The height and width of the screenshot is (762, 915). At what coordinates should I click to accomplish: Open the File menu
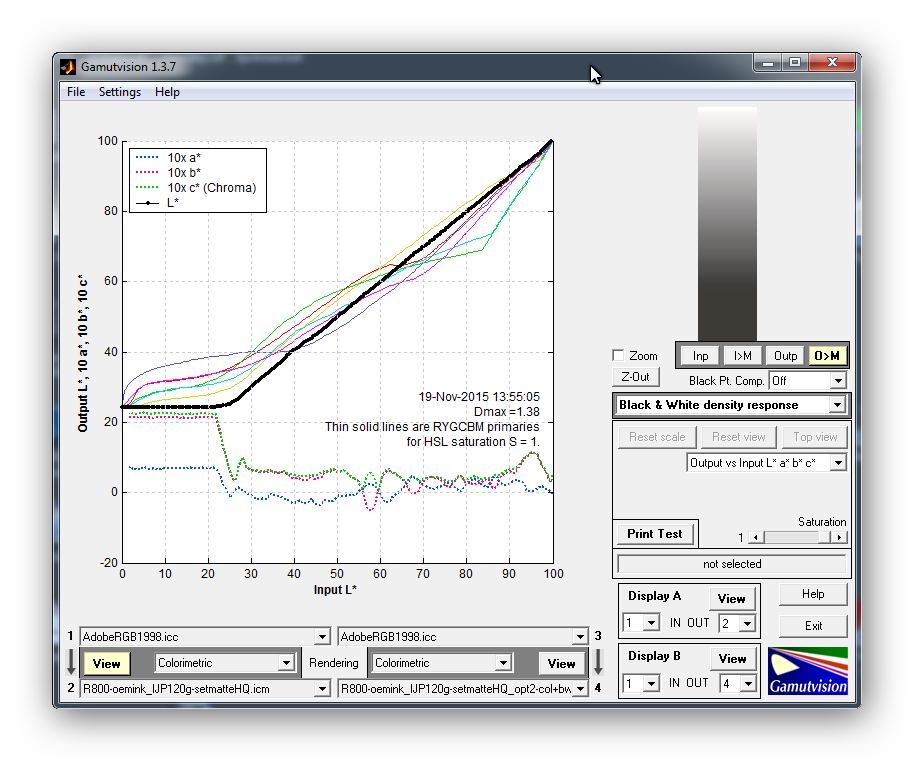(x=76, y=92)
